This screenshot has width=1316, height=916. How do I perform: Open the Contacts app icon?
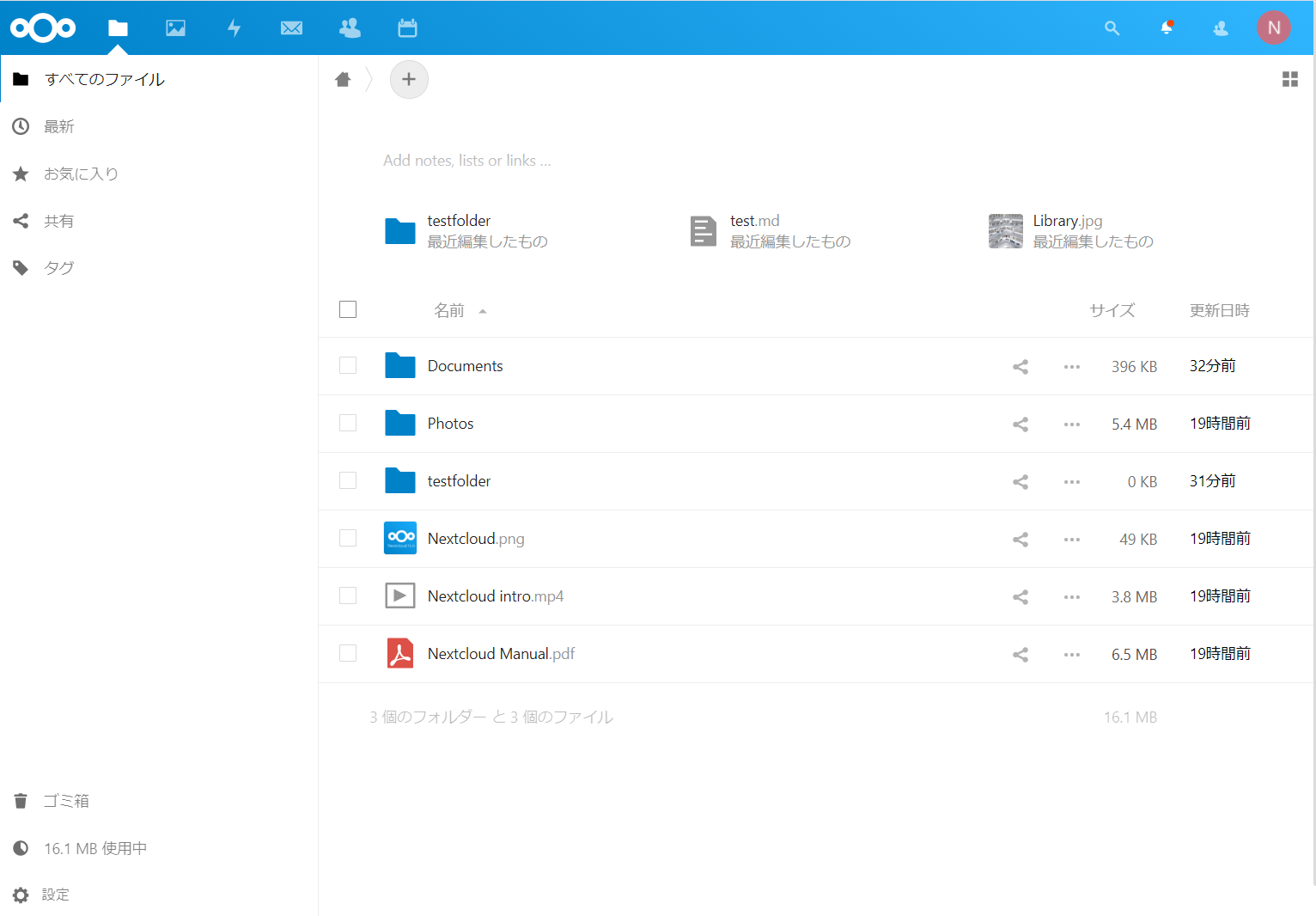point(350,28)
